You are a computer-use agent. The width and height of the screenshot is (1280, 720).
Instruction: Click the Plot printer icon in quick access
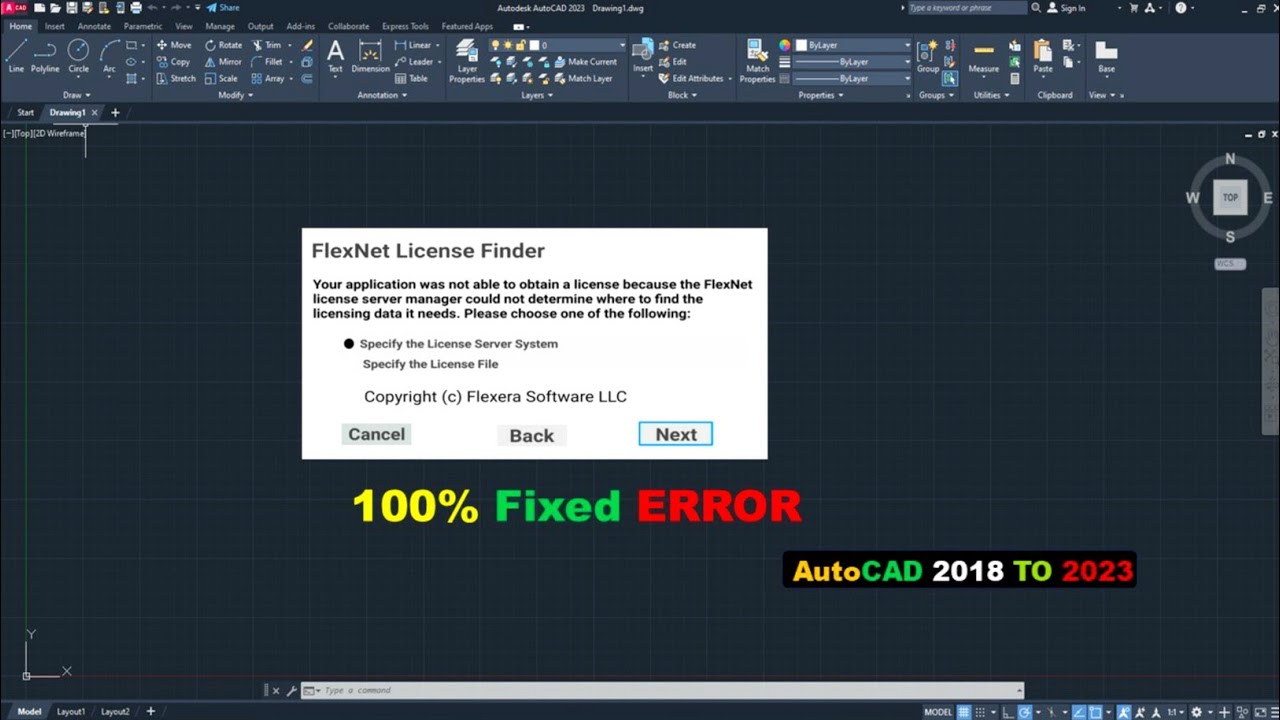click(134, 8)
